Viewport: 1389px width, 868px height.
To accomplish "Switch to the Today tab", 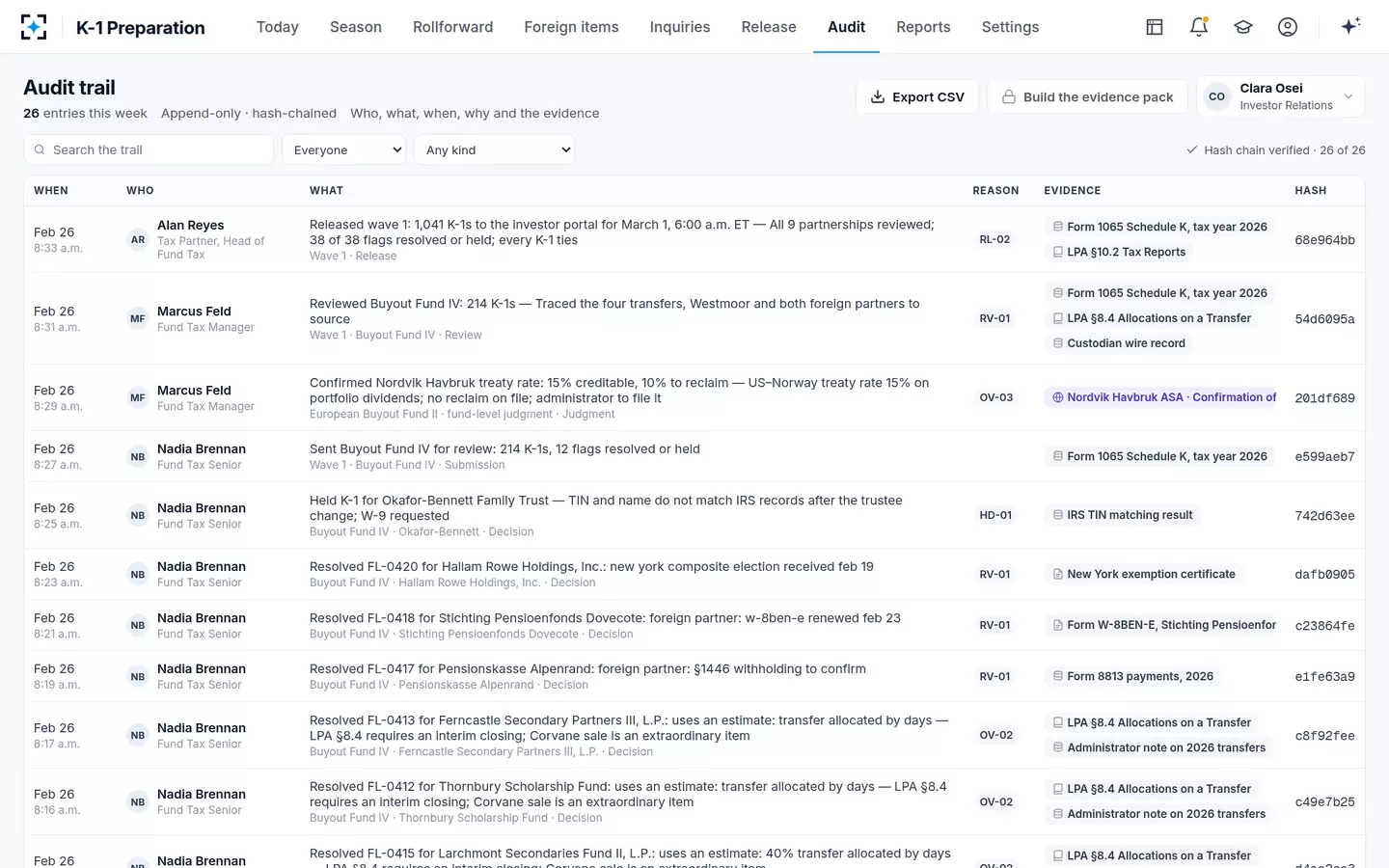I will (x=278, y=27).
